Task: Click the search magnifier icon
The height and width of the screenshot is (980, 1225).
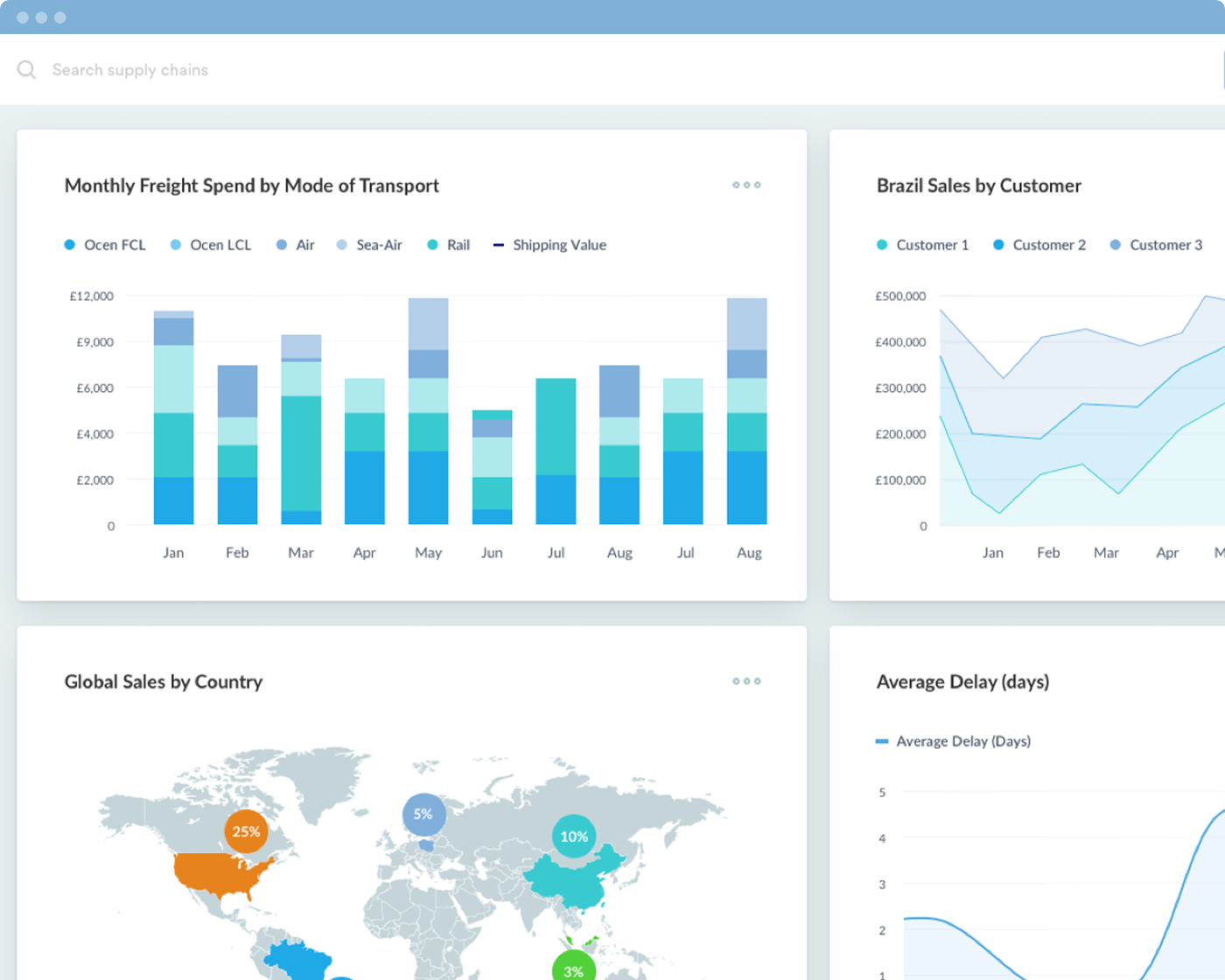Action: tap(26, 70)
